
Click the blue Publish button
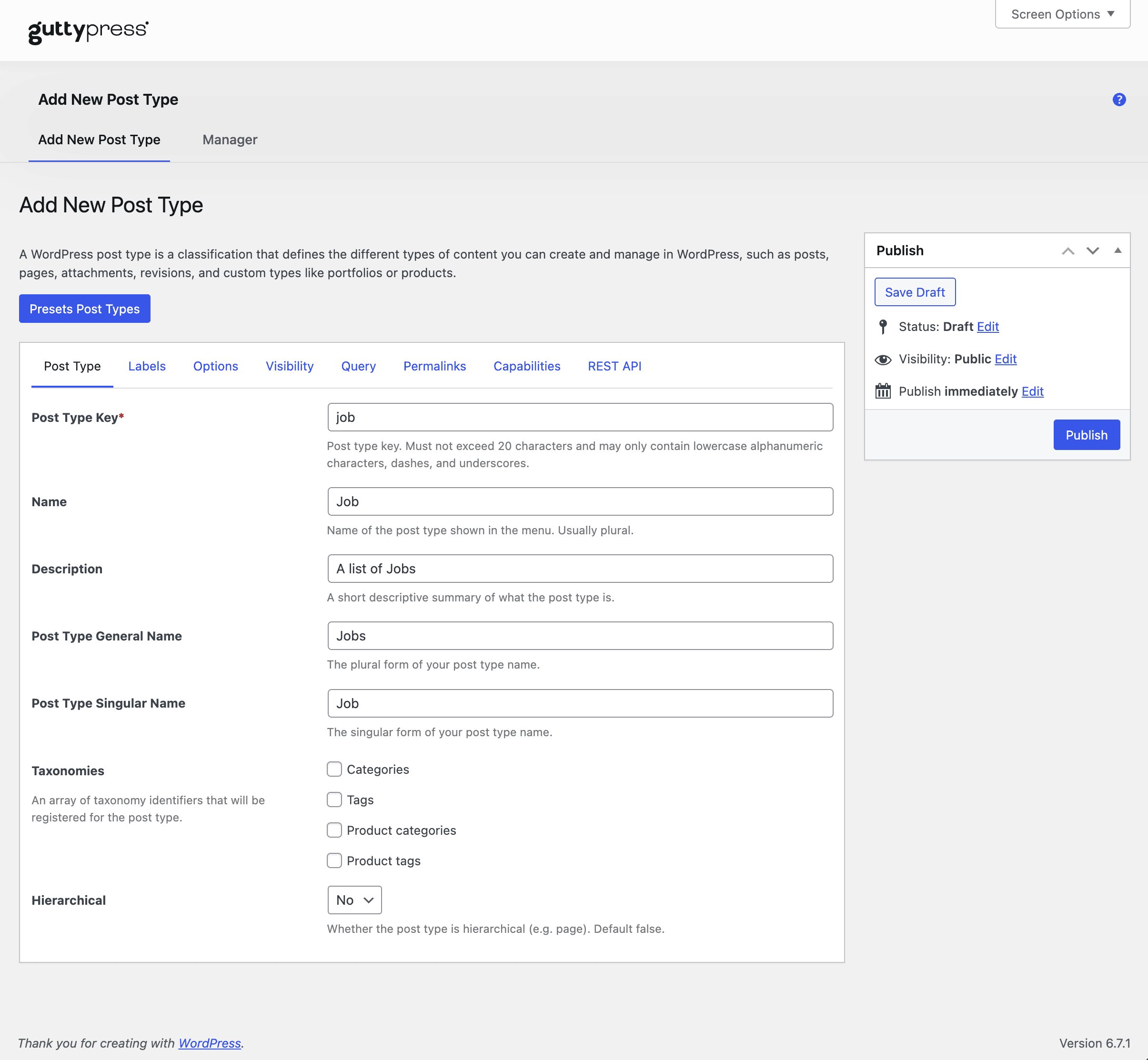[1086, 435]
